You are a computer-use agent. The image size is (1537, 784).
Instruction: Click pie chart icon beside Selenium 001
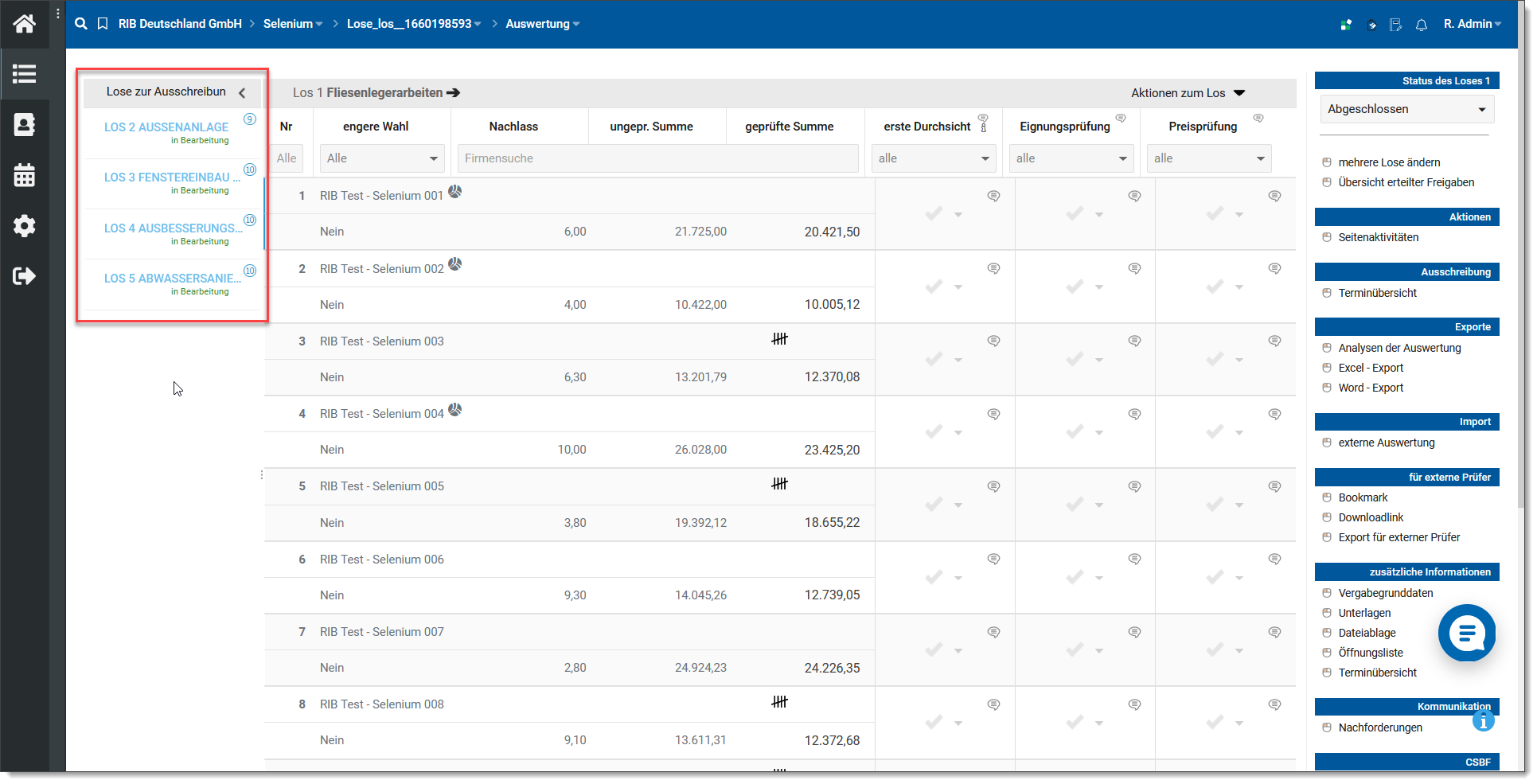(454, 191)
